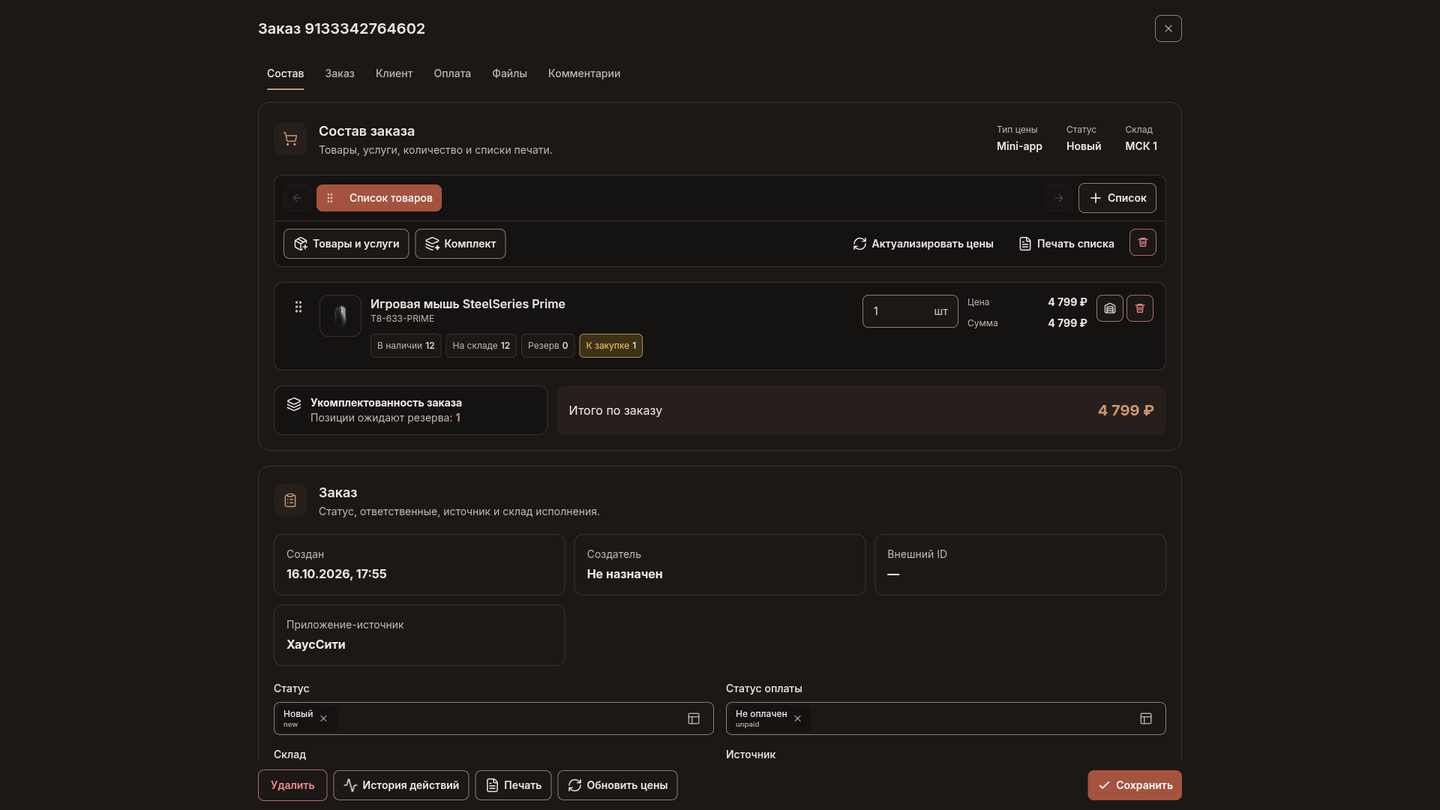Click the 'В наличии 12' badge
Viewport: 1440px width, 810px height.
click(x=406, y=346)
